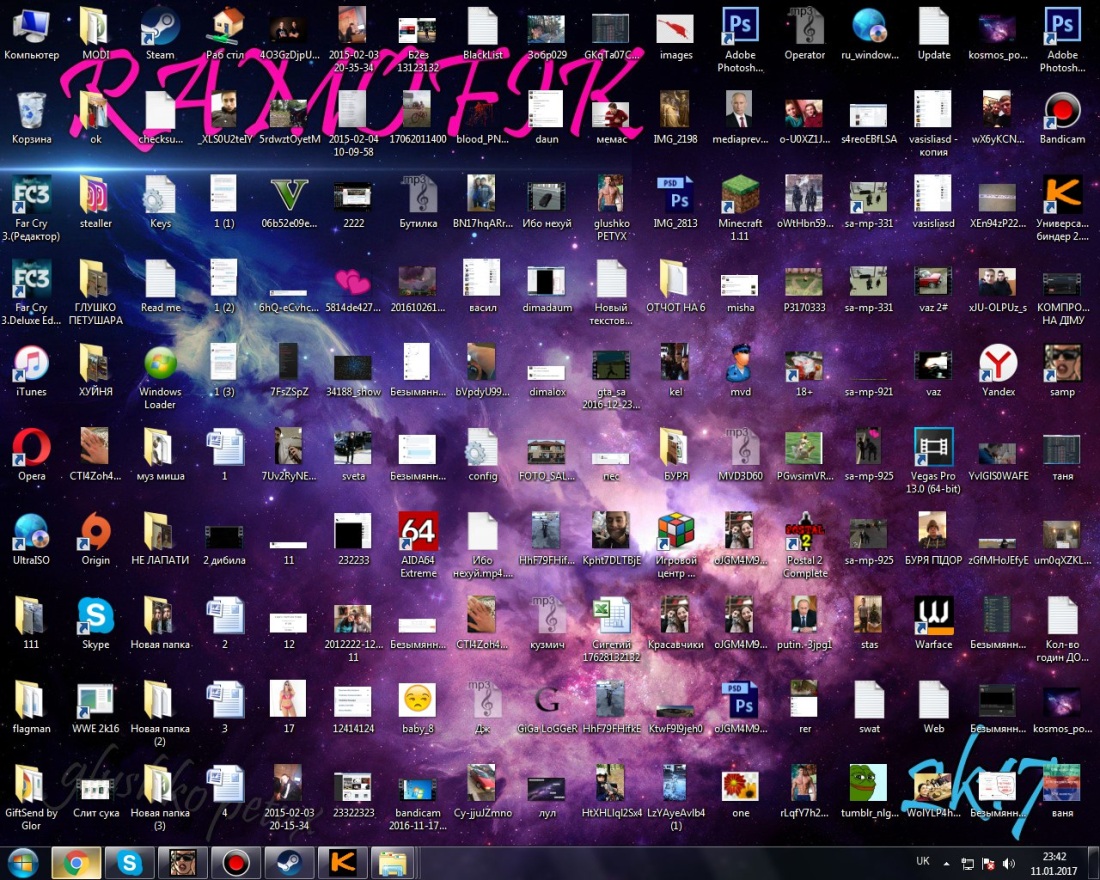Select the Minecraft 1.11 shortcut
The width and height of the screenshot is (1100, 880).
tap(741, 195)
